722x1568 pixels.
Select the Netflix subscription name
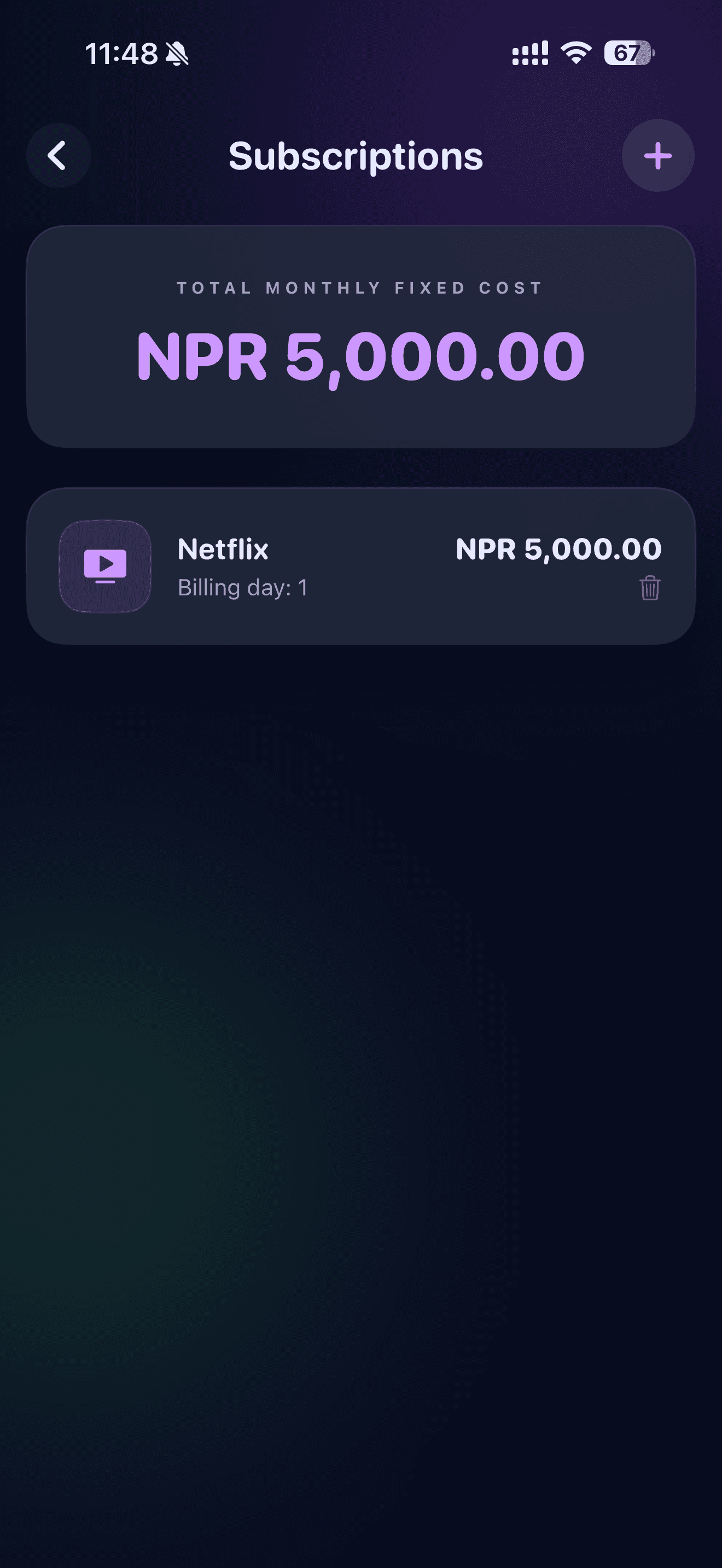click(223, 549)
